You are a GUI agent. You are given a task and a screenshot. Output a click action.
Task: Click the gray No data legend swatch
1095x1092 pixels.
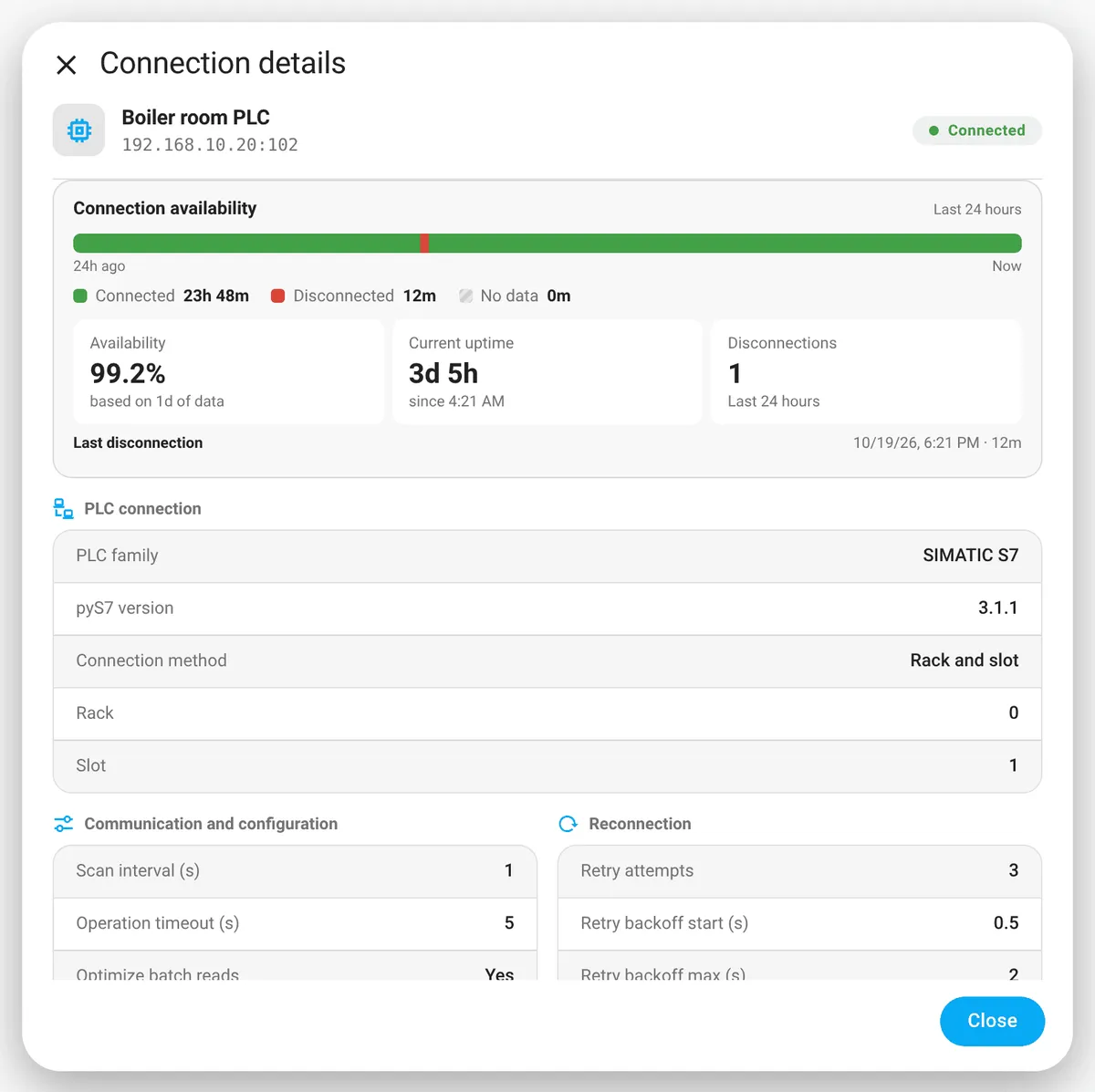465,296
